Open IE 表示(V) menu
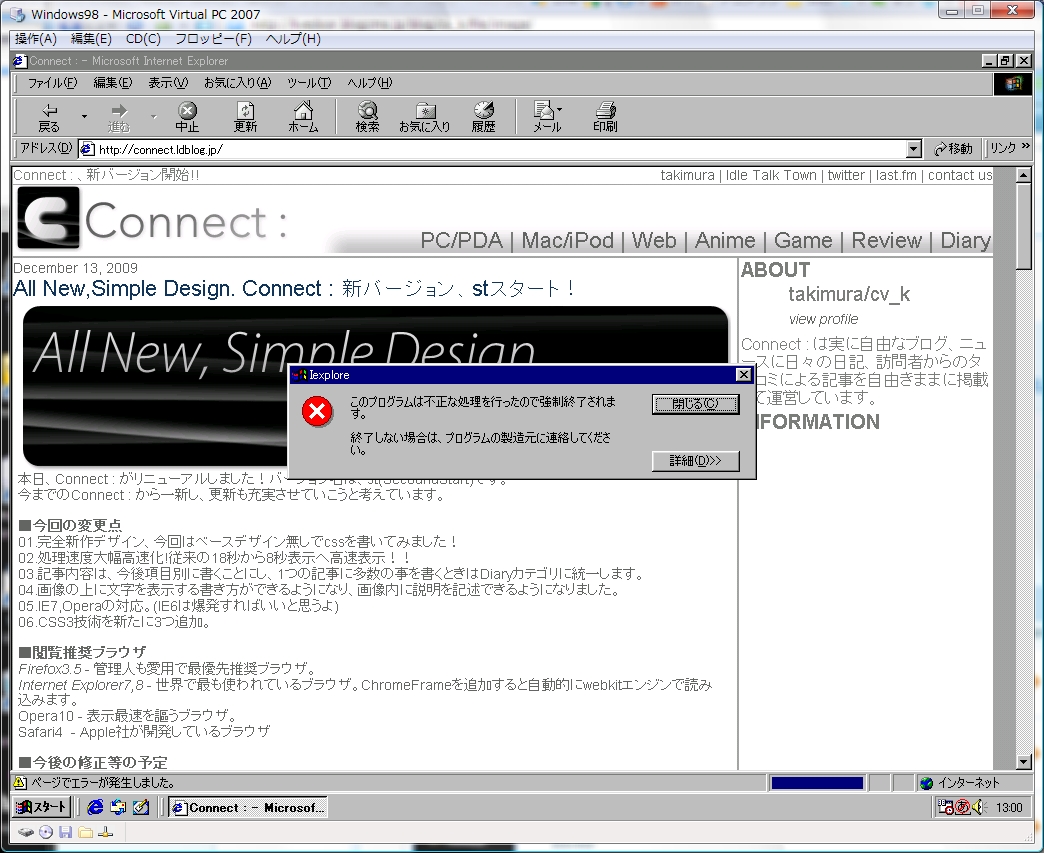Screen dimensions: 1044x853 tap(168, 83)
